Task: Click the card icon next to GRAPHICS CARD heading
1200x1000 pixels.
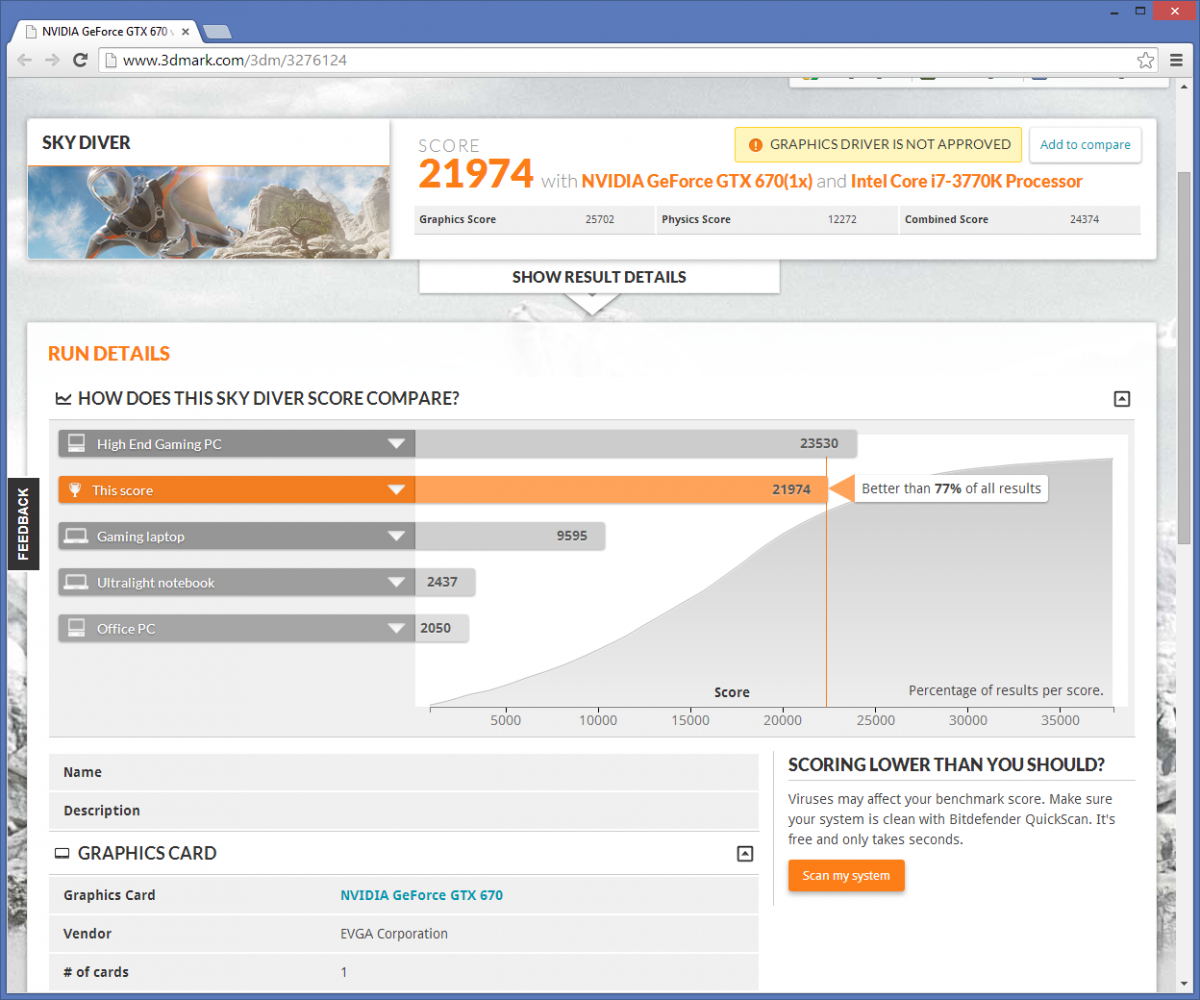Action: click(x=62, y=853)
